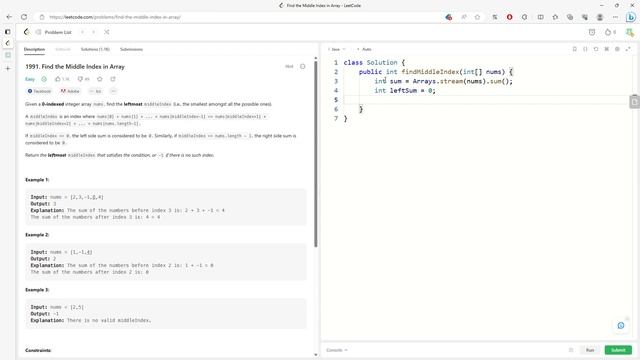This screenshot has width=640, height=360.
Task: Open the Auto setting dropdown
Action: (364, 49)
